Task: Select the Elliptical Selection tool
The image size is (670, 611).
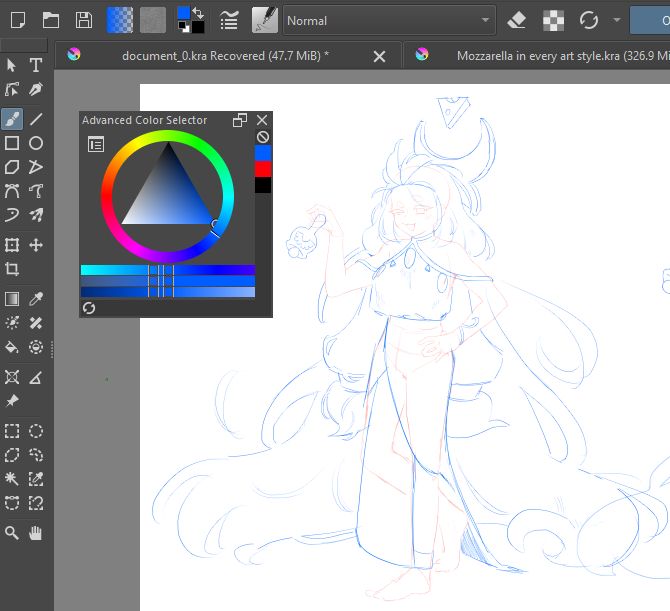Action: [x=36, y=431]
